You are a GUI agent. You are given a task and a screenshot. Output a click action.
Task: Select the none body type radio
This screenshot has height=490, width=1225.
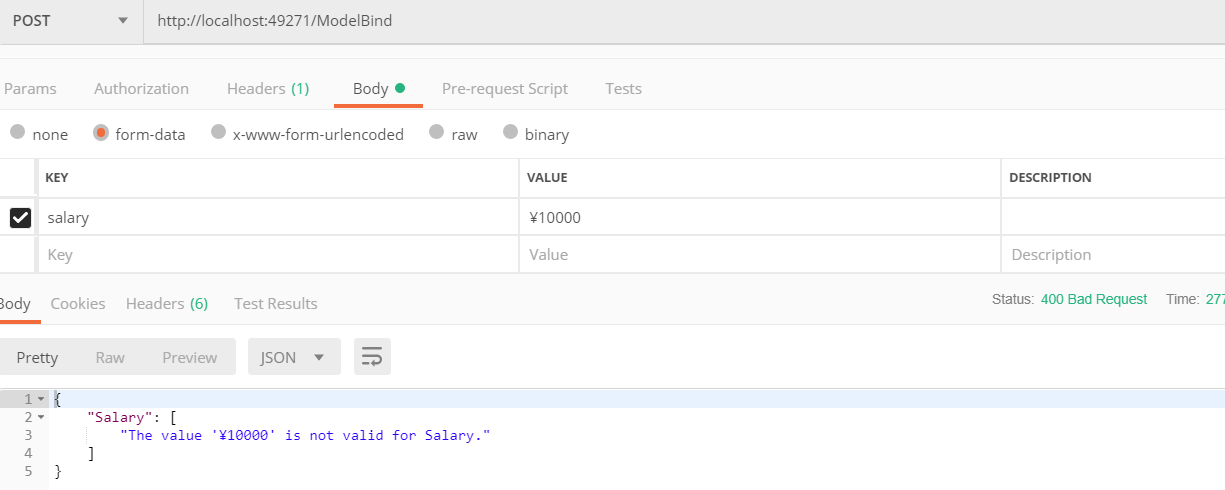18,133
